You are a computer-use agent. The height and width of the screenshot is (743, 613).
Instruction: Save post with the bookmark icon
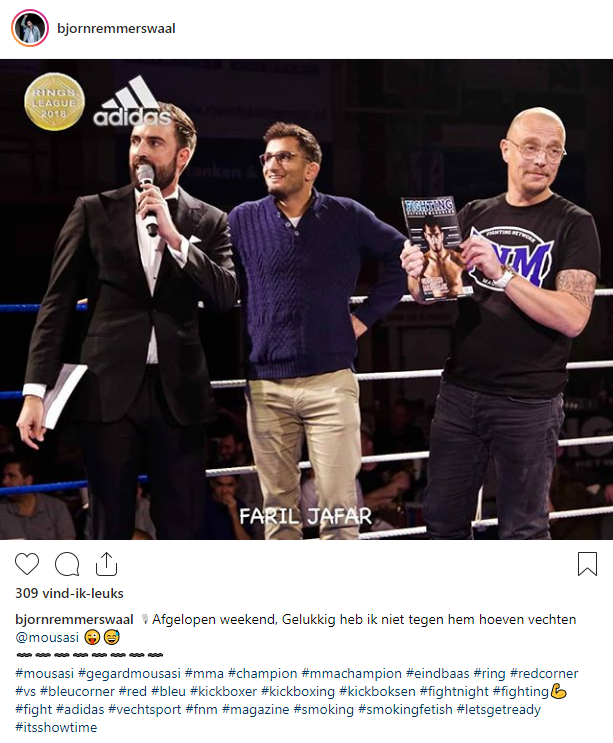pyautogui.click(x=587, y=564)
